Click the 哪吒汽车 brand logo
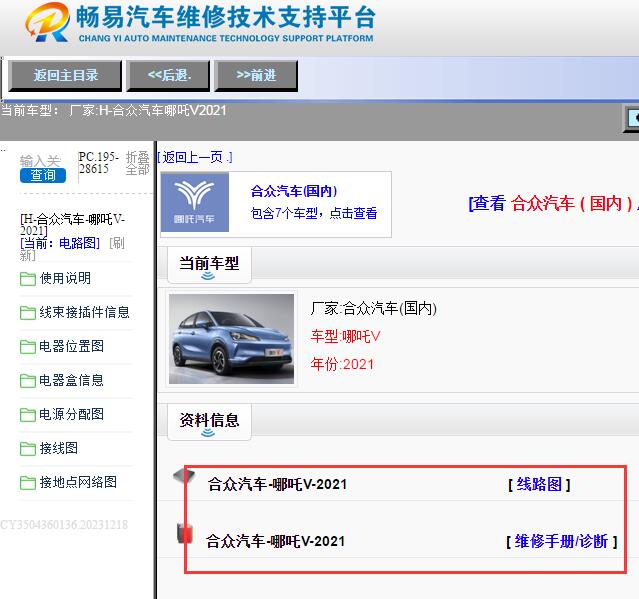Screen dimensions: 639x599 (x=195, y=203)
